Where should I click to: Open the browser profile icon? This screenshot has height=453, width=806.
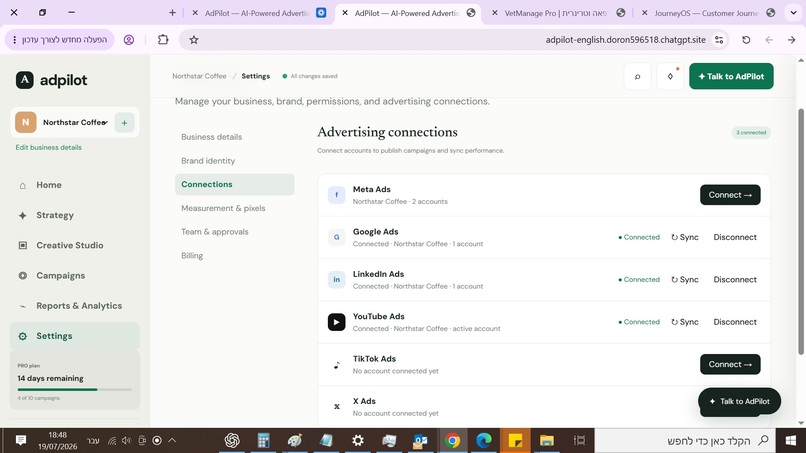coord(129,40)
